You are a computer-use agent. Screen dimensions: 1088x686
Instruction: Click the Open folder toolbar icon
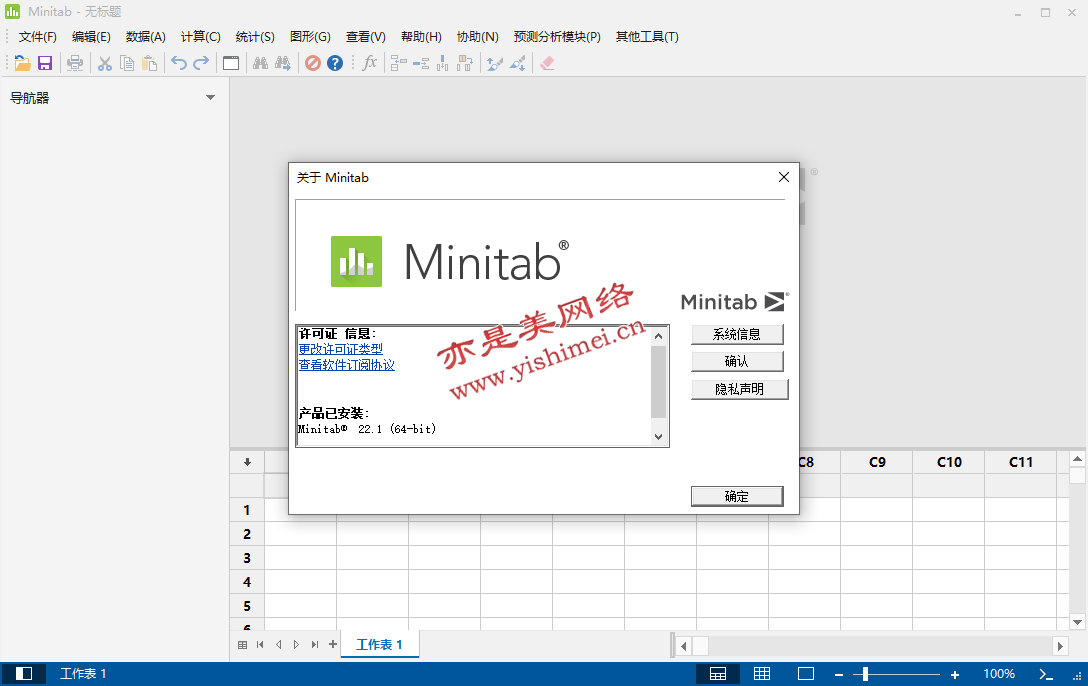click(22, 63)
